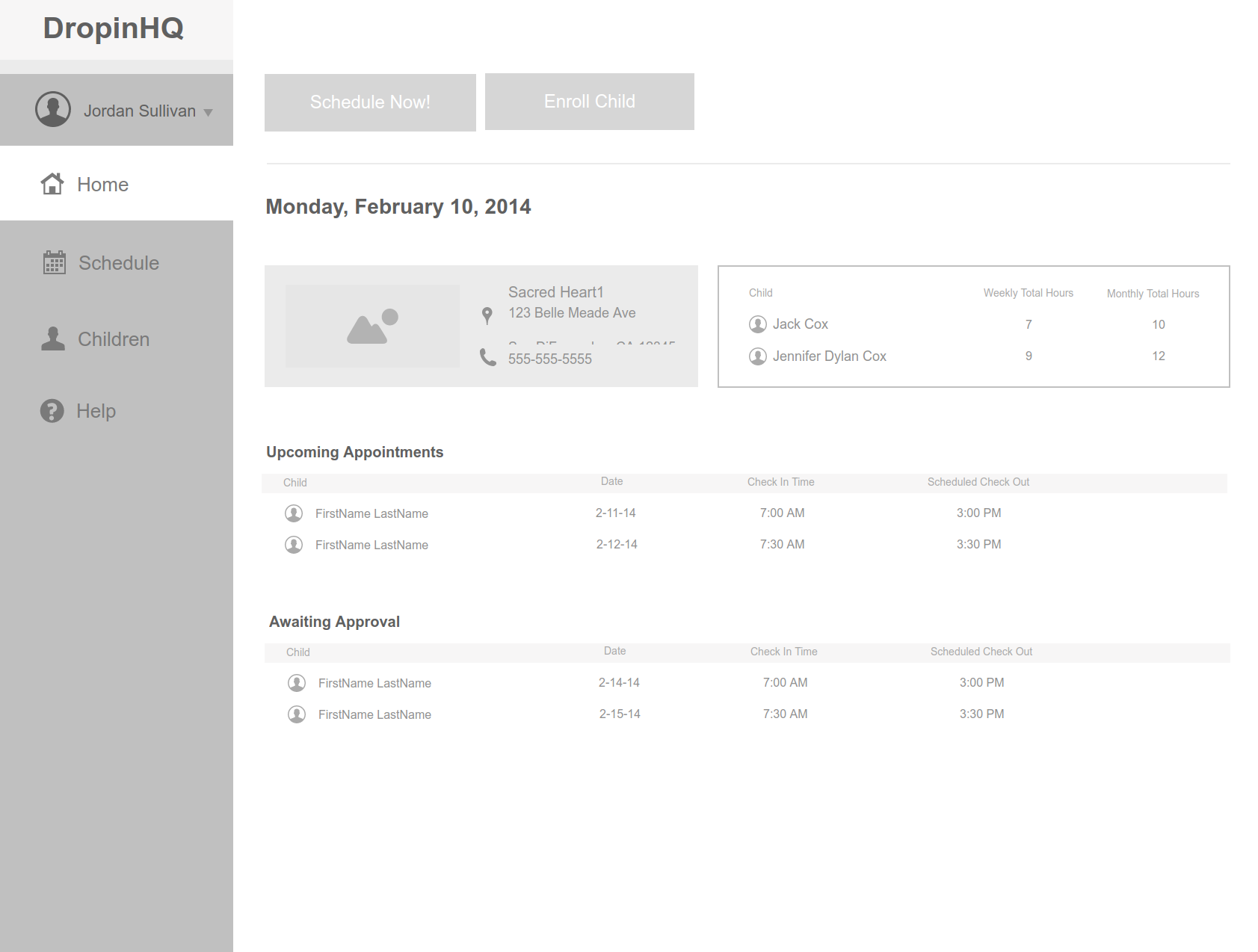Screen dimensions: 1258x952
Task: Click avatar icon in the 2-11-14 appointment row
Action: coord(294,513)
